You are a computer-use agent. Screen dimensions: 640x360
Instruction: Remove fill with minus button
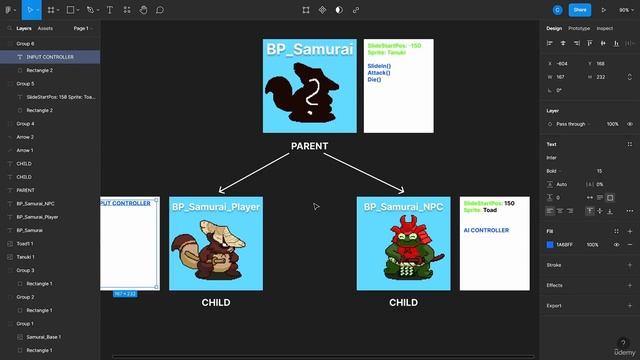tap(630, 244)
